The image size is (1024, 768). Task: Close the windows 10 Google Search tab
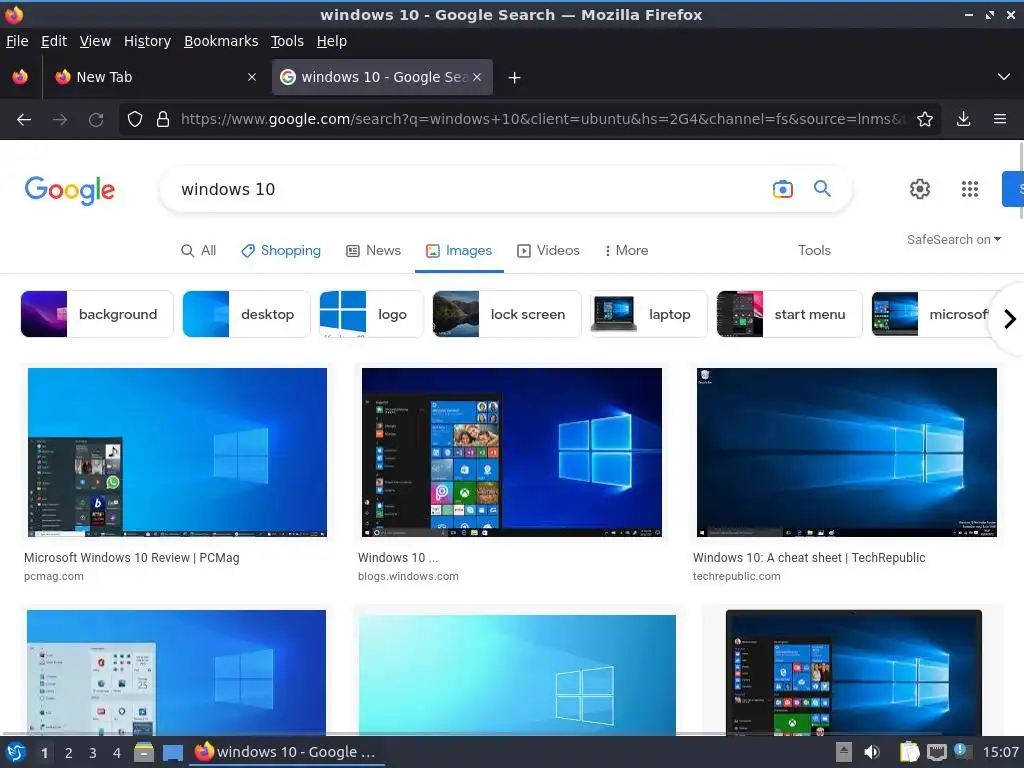click(x=477, y=77)
